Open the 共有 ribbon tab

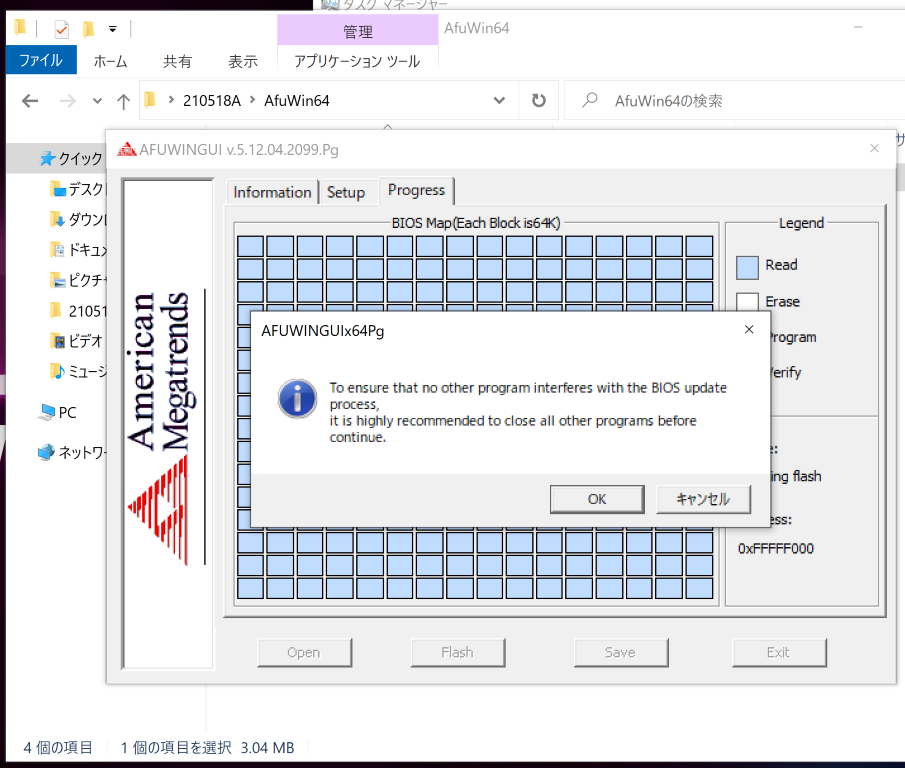pos(177,61)
